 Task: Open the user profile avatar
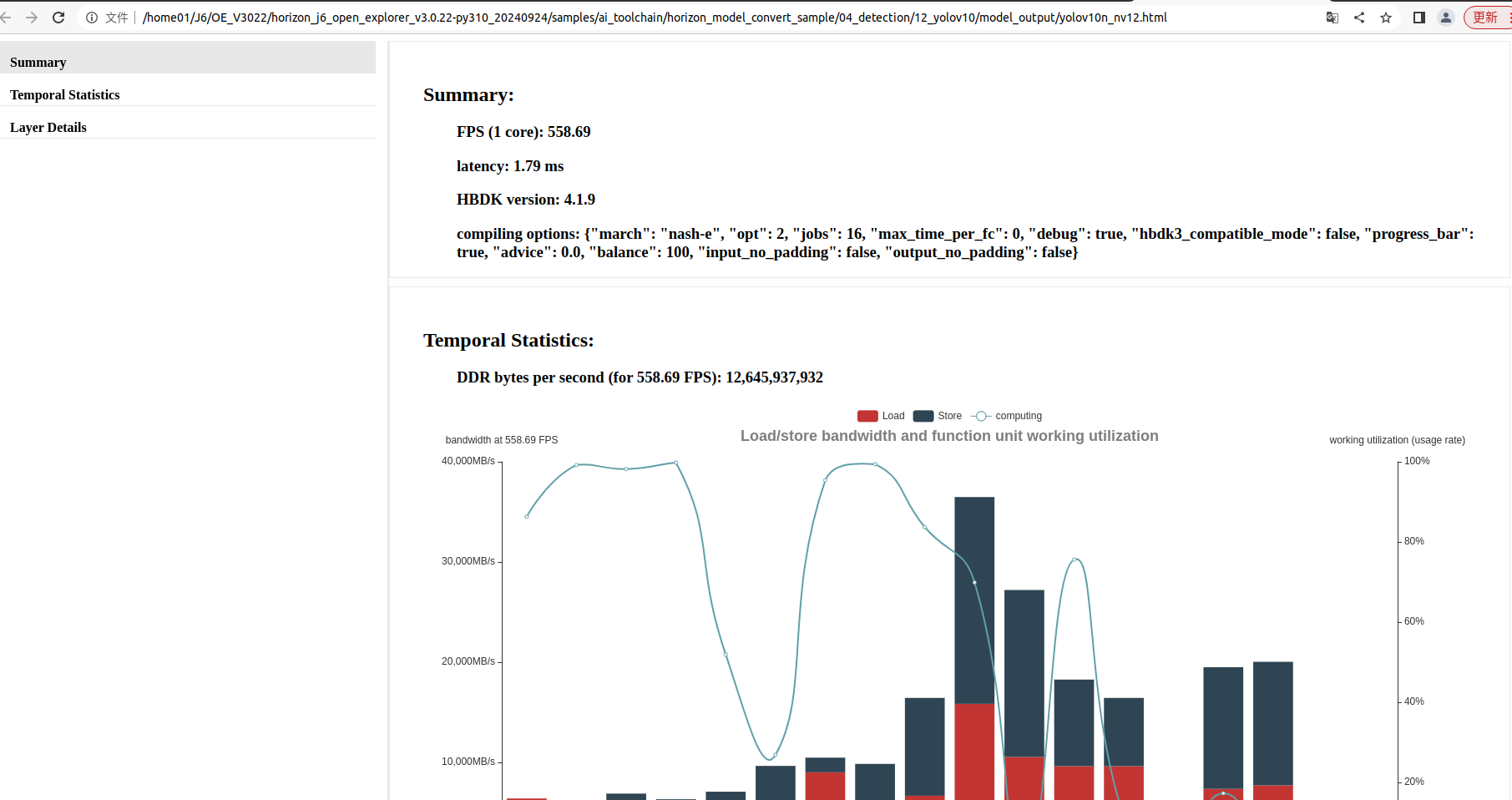coord(1446,18)
